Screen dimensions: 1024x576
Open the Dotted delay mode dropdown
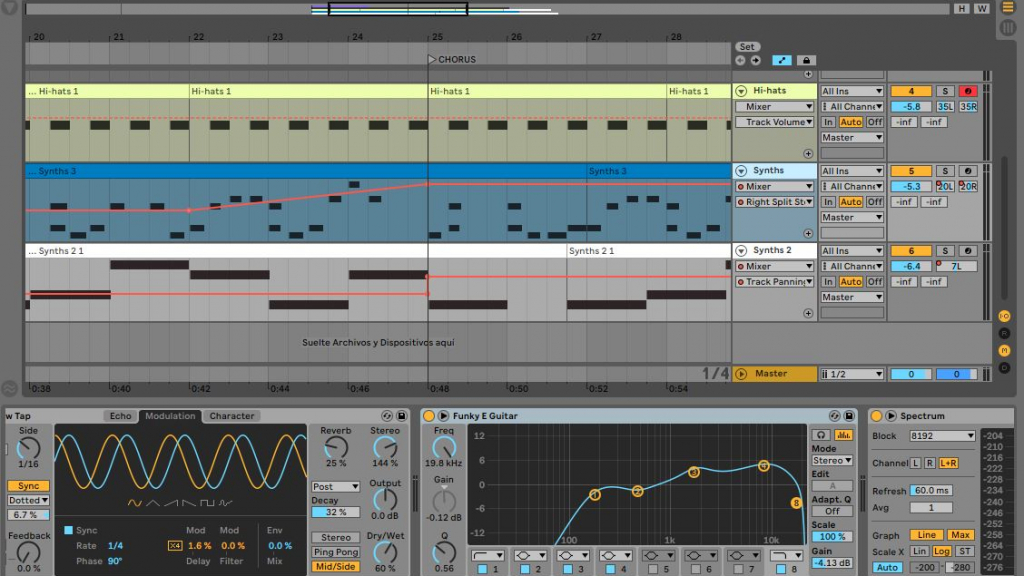tap(28, 500)
